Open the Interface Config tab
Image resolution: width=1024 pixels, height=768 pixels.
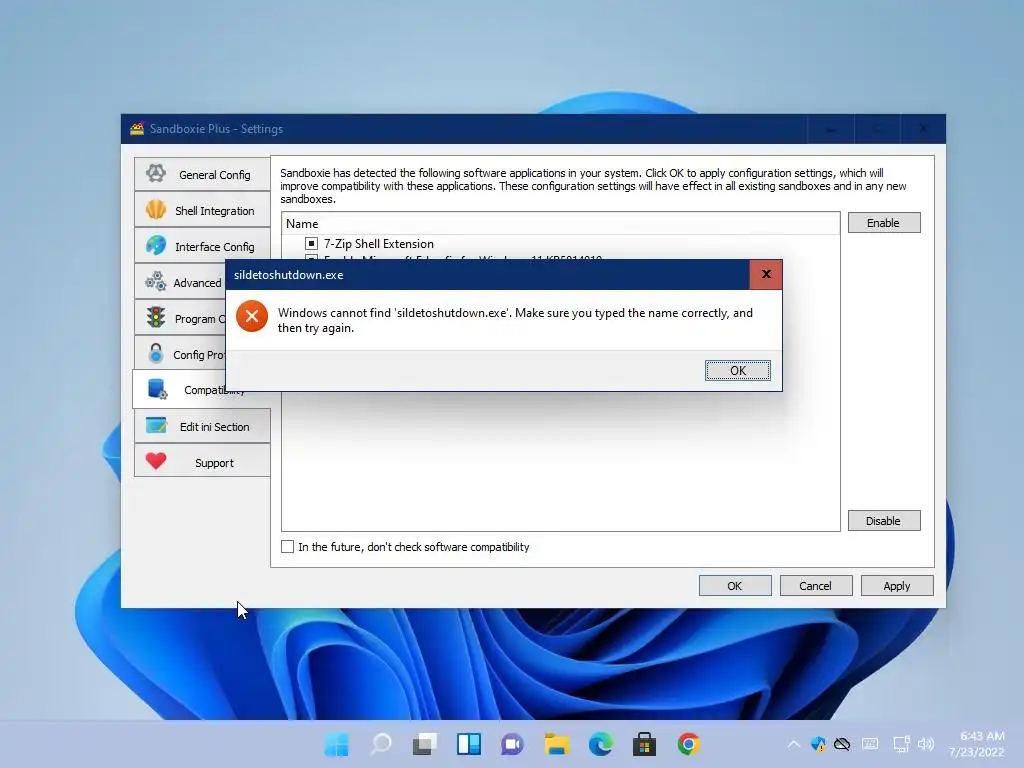(202, 246)
